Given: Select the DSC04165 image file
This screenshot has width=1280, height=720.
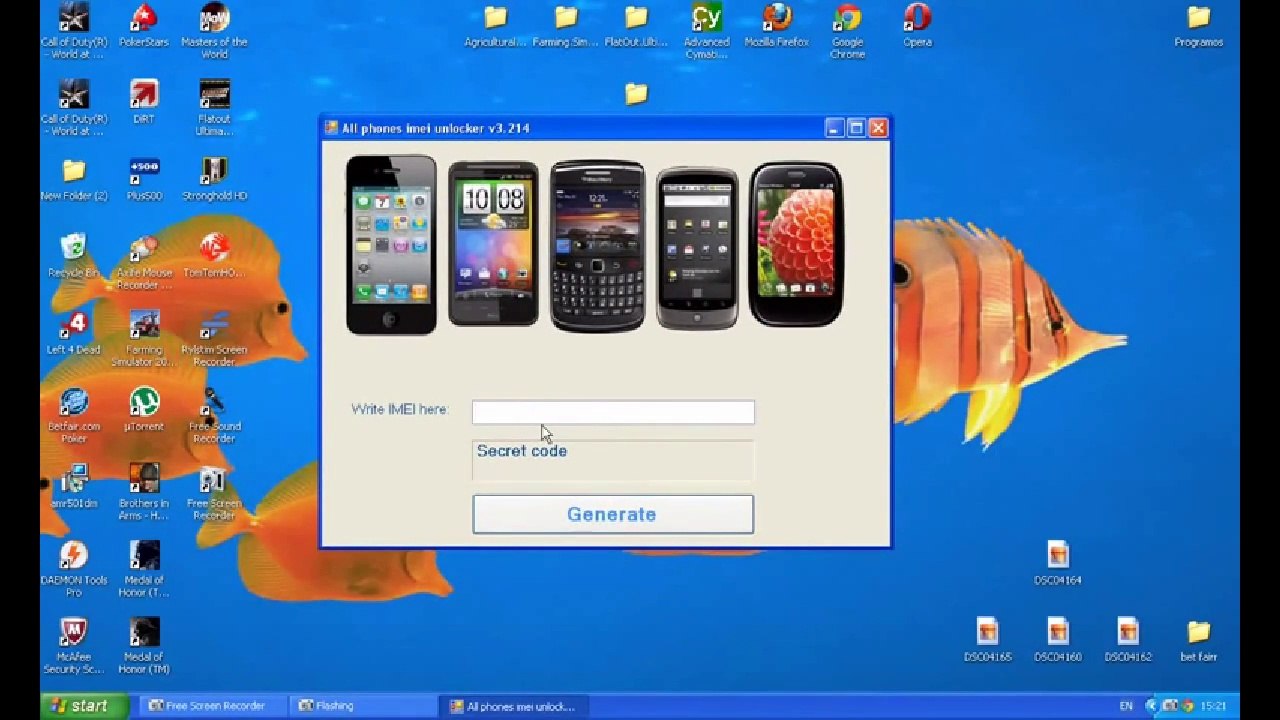Looking at the screenshot, I should [988, 640].
